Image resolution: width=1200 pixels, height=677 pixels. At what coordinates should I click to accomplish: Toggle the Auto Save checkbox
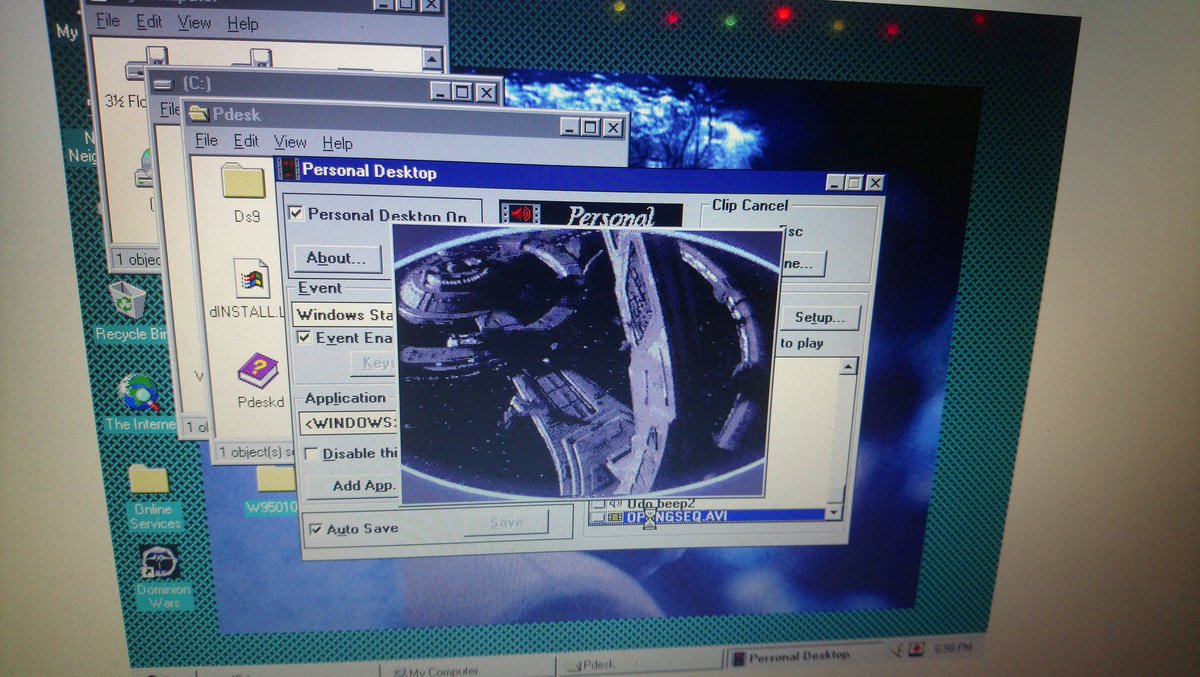(316, 529)
